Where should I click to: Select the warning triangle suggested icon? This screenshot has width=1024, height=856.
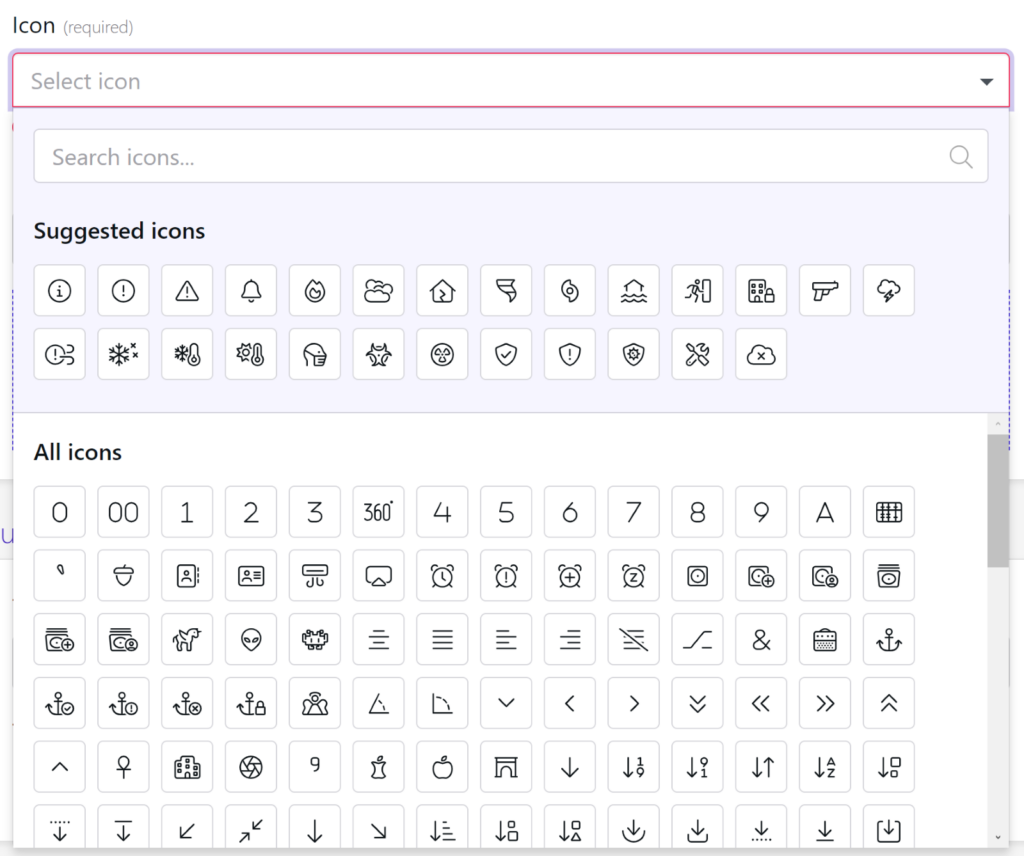pyautogui.click(x=187, y=290)
